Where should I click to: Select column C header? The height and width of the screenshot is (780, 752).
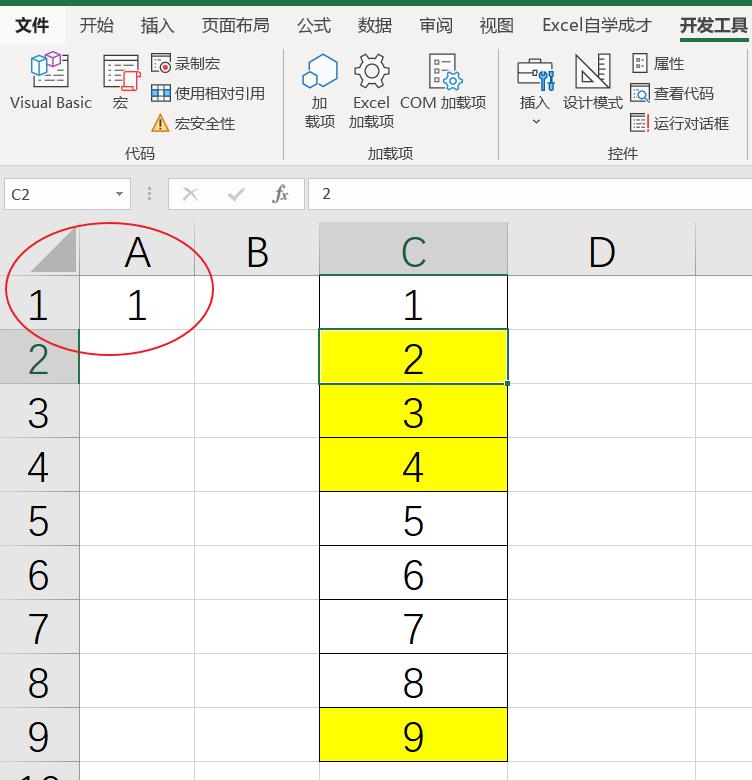pyautogui.click(x=413, y=249)
